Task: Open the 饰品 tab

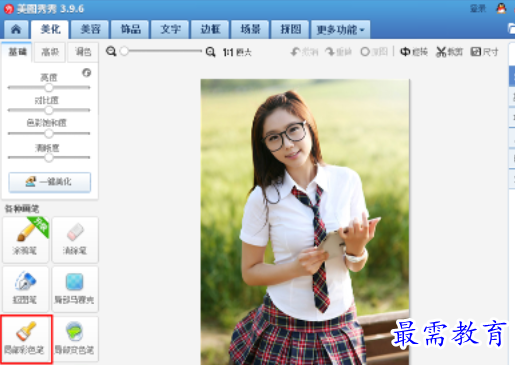Action: pyautogui.click(x=130, y=29)
